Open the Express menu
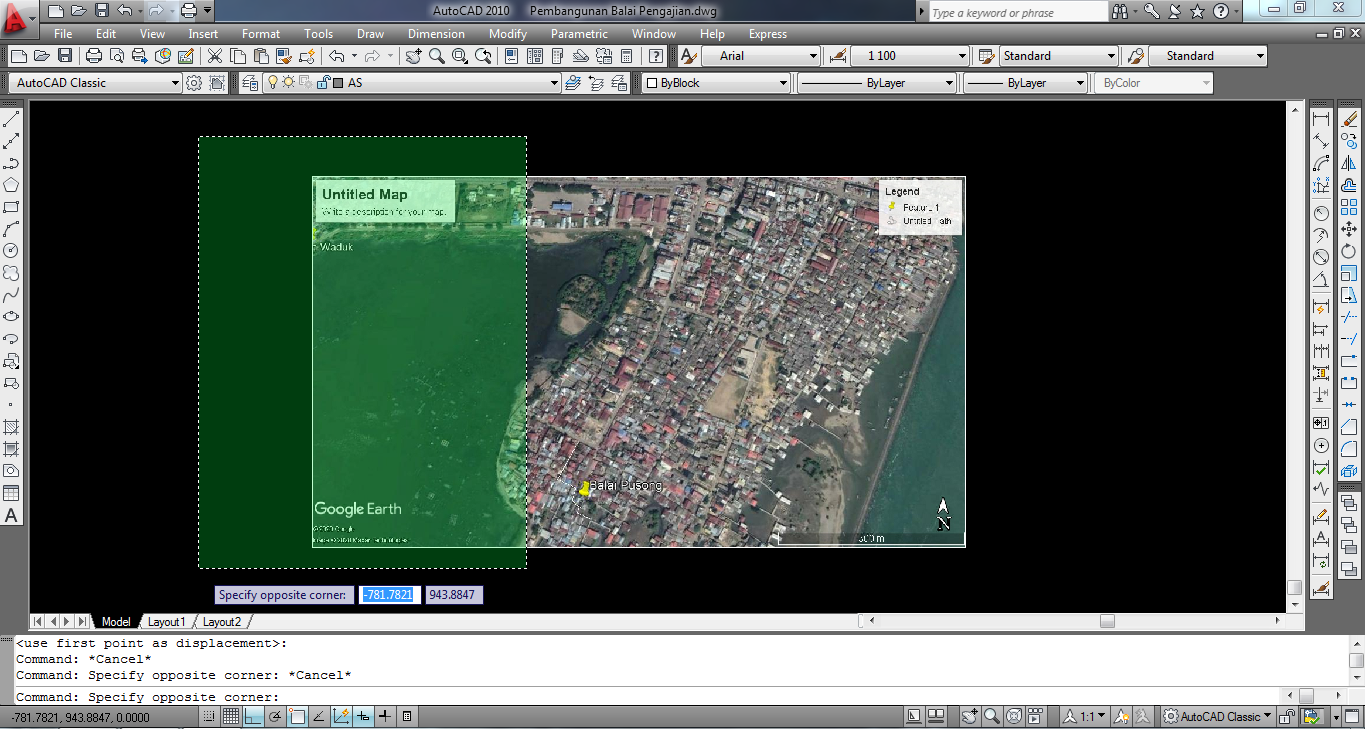This screenshot has width=1365, height=729. (x=767, y=34)
